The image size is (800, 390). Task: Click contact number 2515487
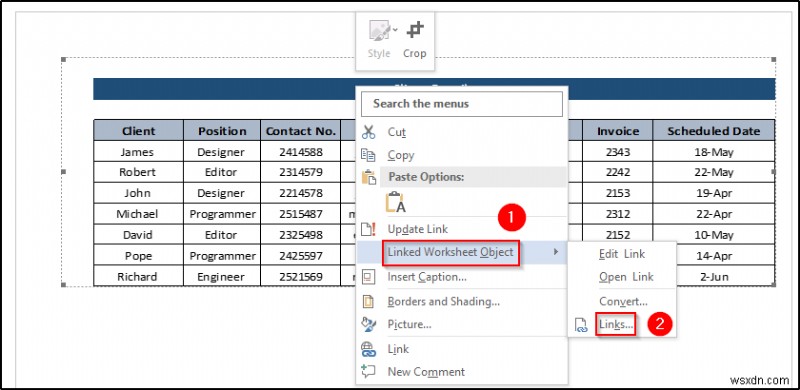click(301, 214)
